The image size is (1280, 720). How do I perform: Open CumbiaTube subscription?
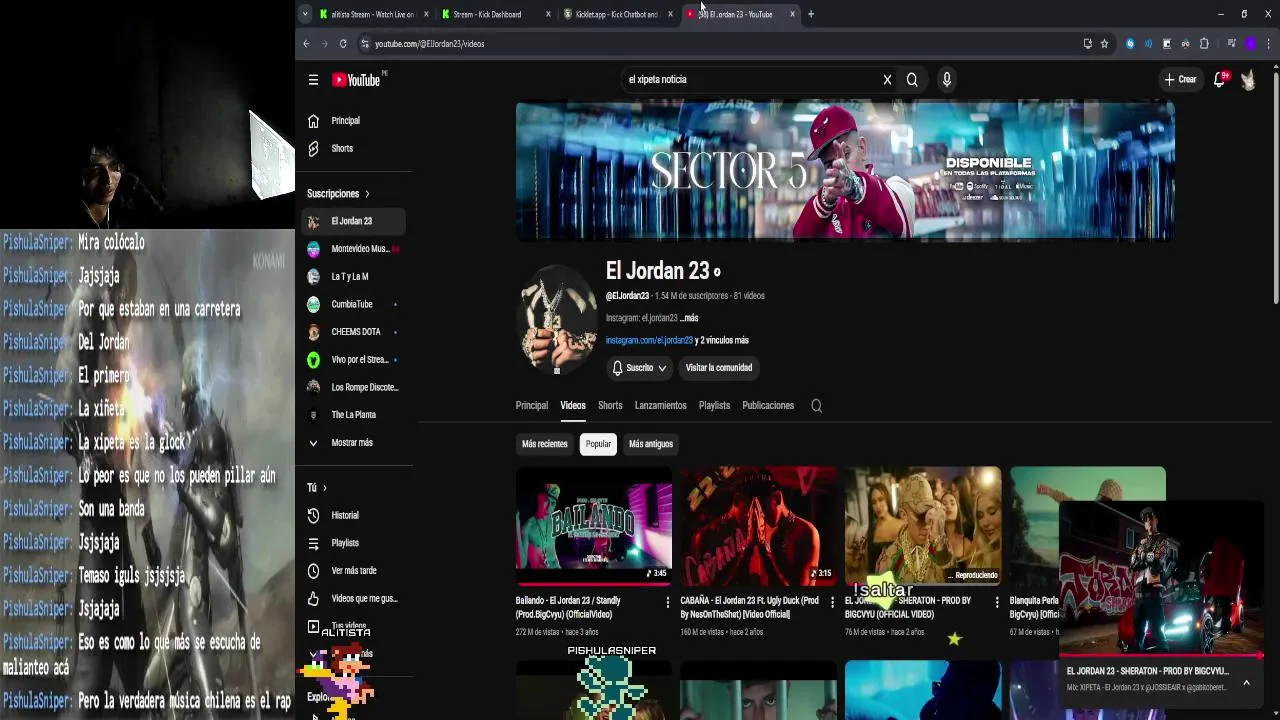coord(353,304)
